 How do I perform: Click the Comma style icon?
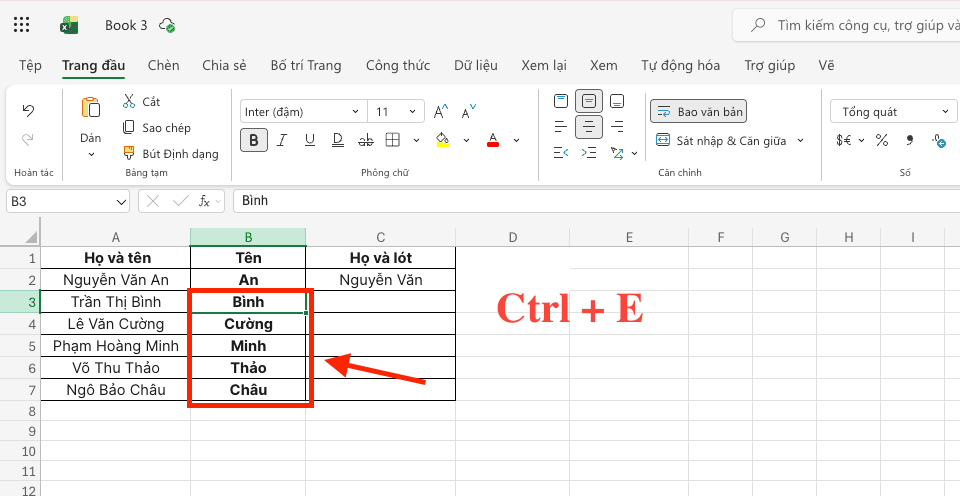click(910, 141)
